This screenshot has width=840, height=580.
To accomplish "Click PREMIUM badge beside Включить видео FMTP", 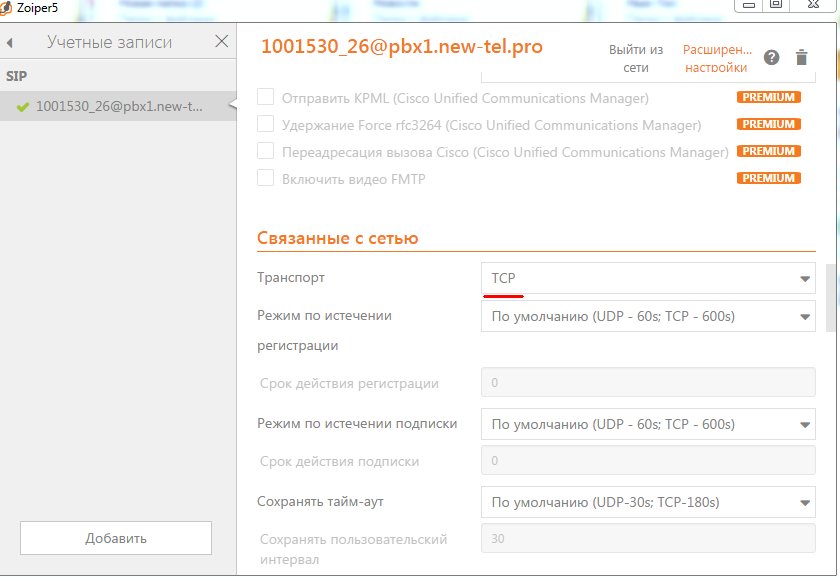I will coord(768,179).
